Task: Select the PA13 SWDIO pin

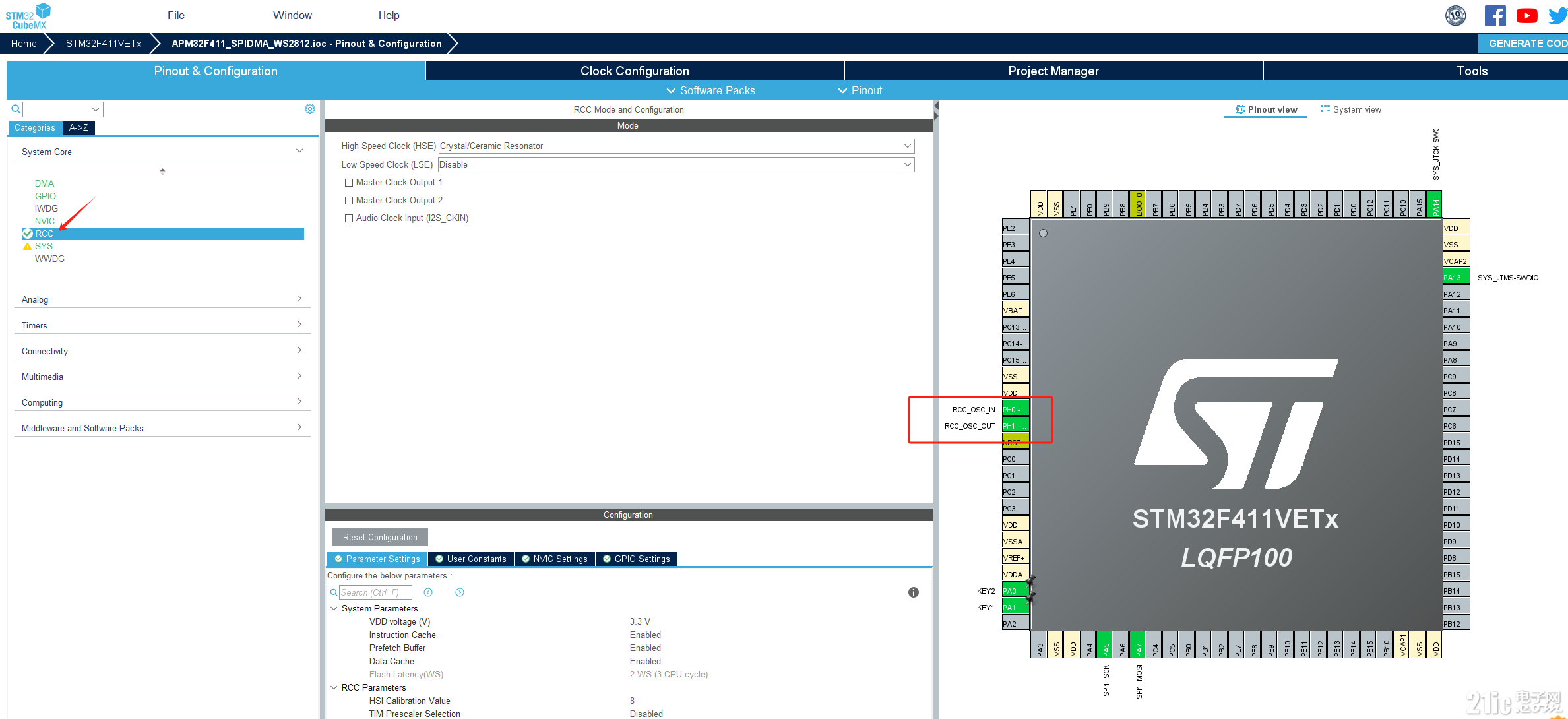Action: tap(1456, 277)
